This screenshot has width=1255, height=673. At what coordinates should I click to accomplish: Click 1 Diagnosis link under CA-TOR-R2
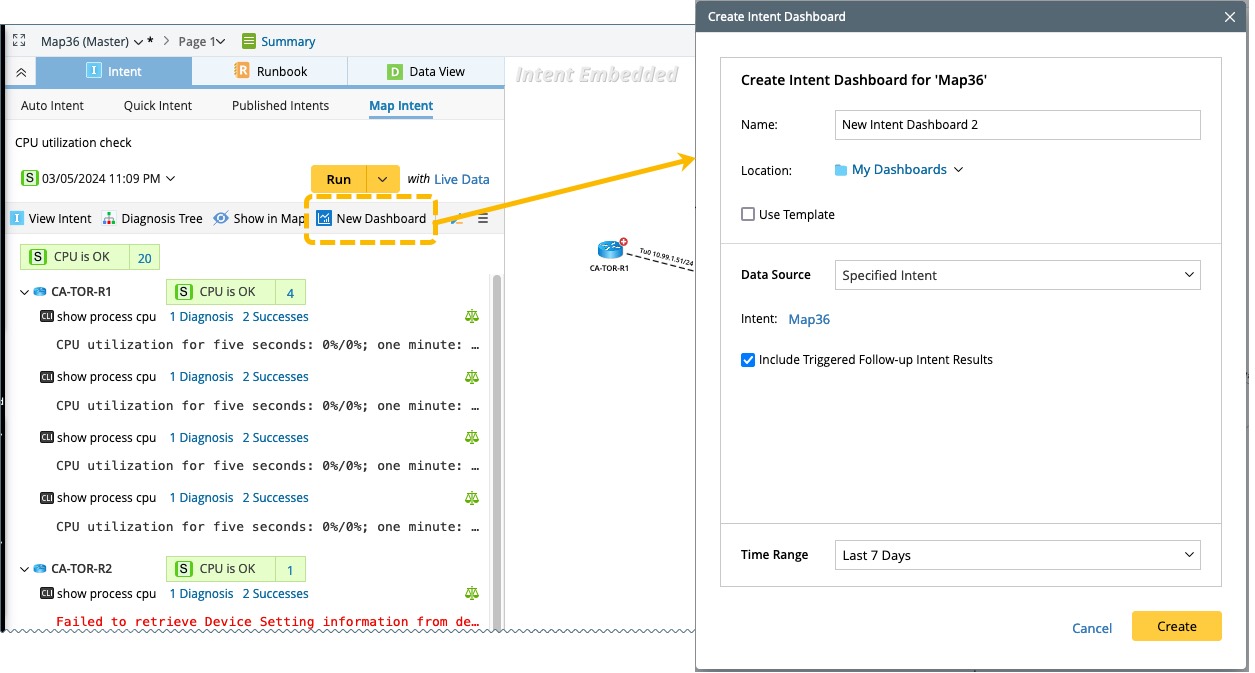[x=201, y=594]
